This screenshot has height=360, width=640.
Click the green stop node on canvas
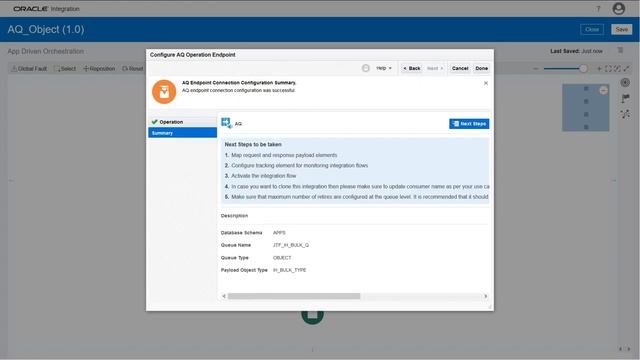coord(313,318)
